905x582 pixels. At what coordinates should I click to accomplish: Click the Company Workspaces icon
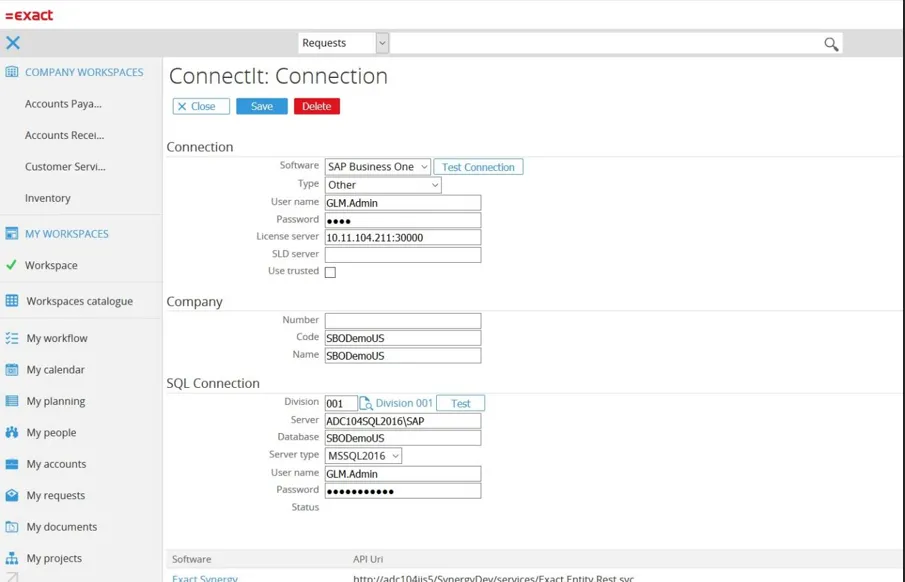pyautogui.click(x=12, y=72)
